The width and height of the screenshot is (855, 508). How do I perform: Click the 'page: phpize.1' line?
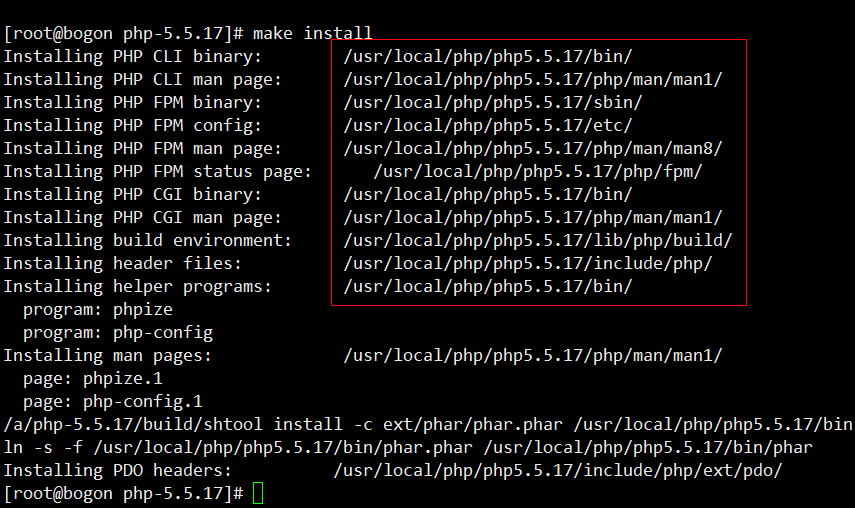coord(93,379)
